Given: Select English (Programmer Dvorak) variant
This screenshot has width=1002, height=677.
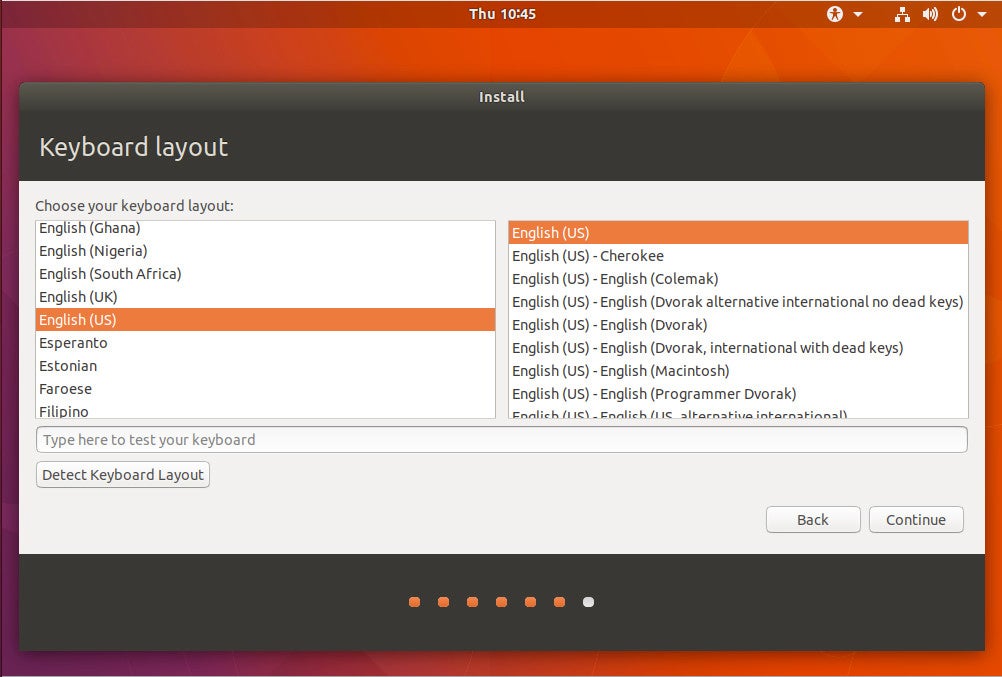Looking at the screenshot, I should (738, 394).
